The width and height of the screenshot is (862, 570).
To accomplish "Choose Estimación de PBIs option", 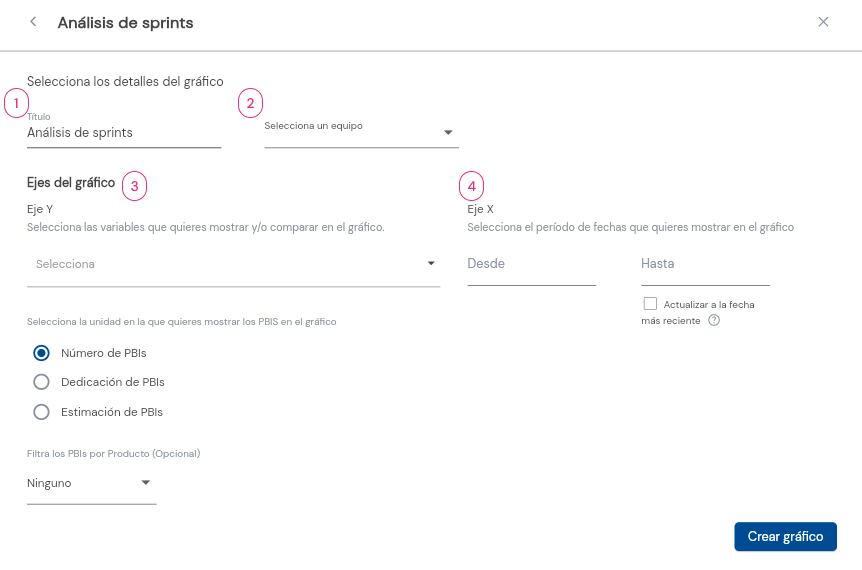I will tap(41, 412).
